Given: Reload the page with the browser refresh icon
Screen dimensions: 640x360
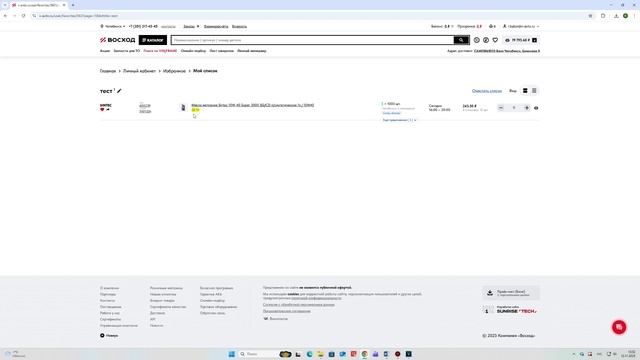Looking at the screenshot, I should (23, 16).
